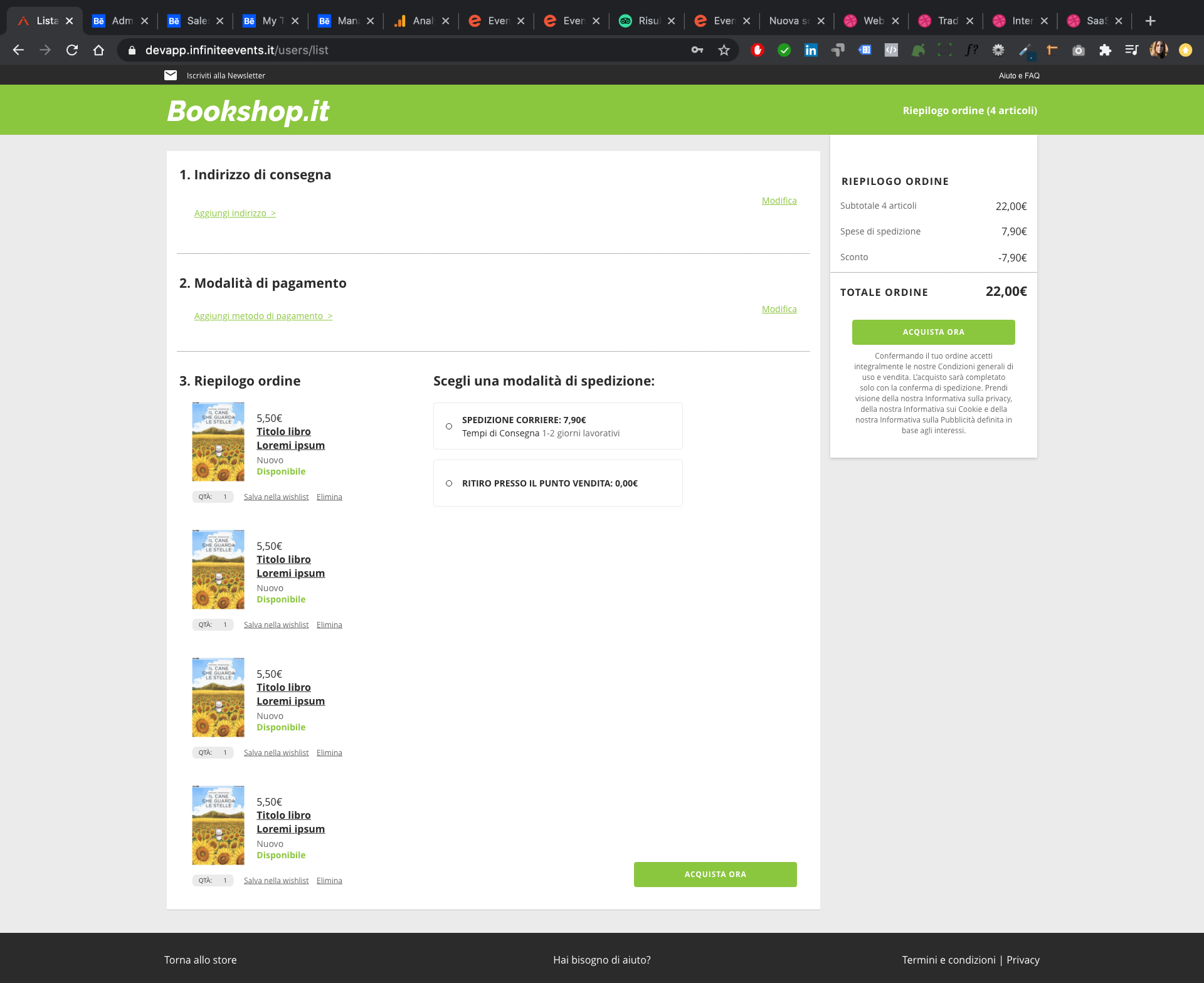Save the third book to wishlist
The image size is (1204, 983).
click(276, 753)
